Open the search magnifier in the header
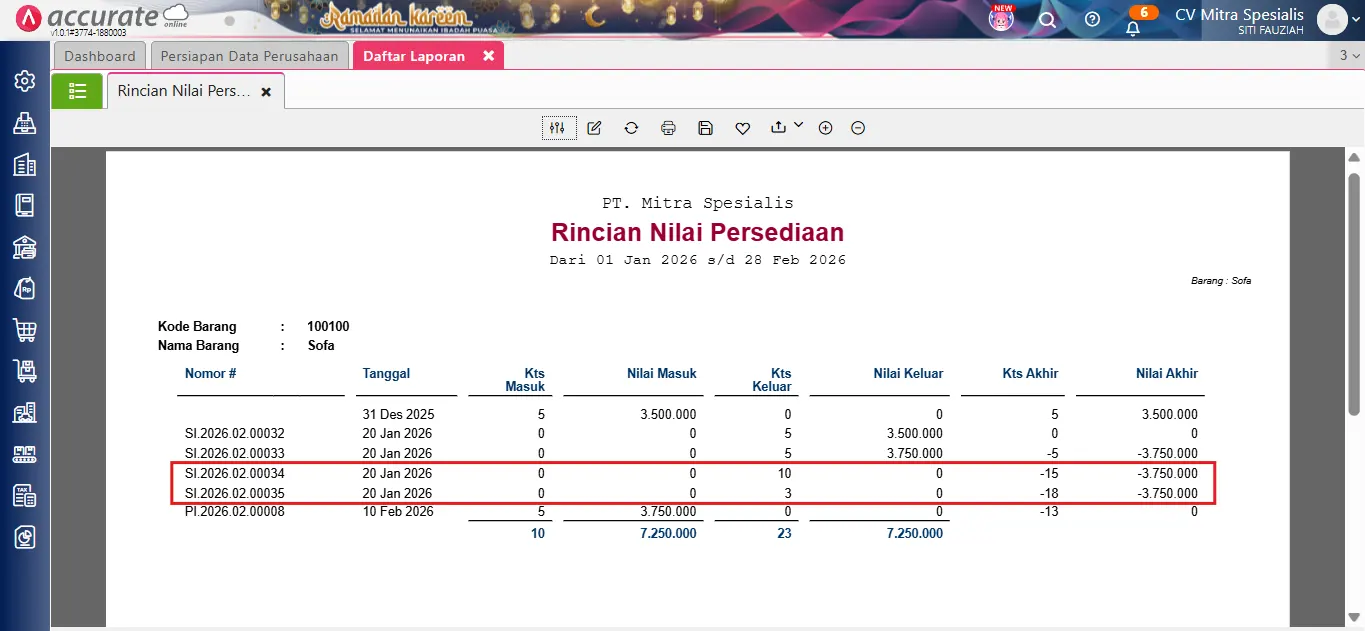The image size is (1365, 631). pyautogui.click(x=1046, y=20)
